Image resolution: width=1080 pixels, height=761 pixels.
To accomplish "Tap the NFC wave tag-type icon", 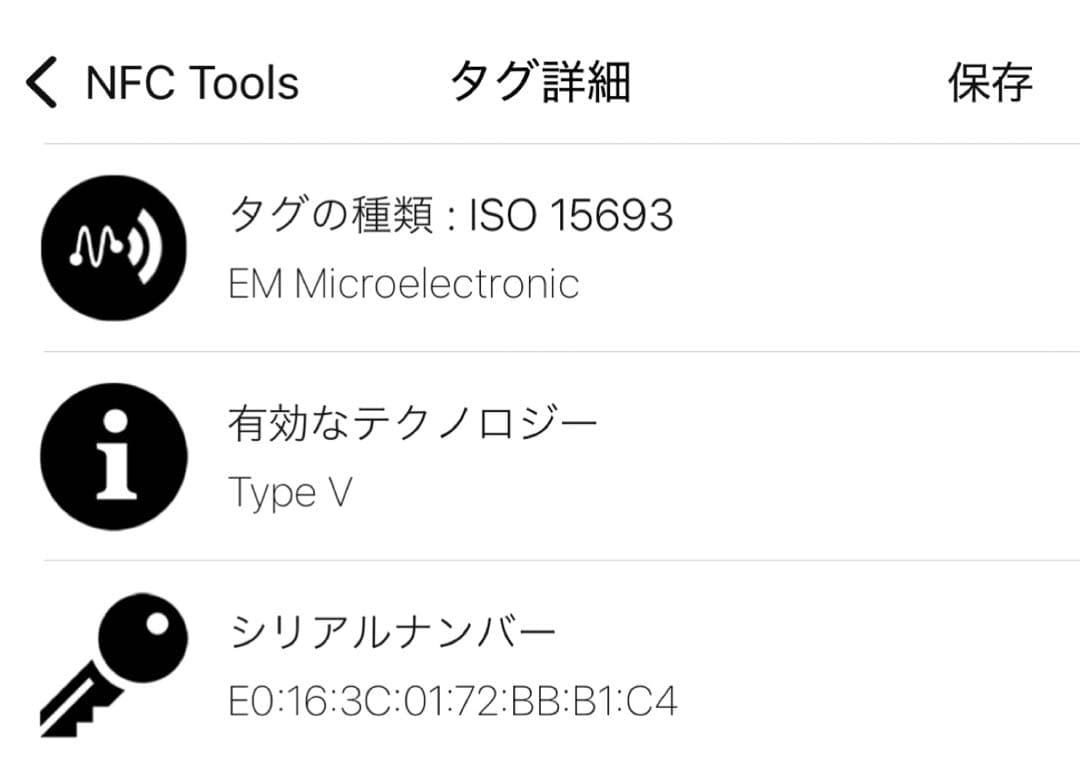I will tap(113, 248).
